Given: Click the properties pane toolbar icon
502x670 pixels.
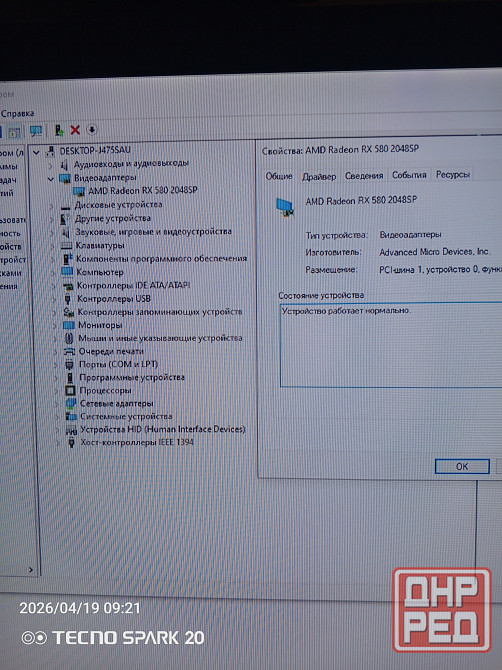Looking at the screenshot, I should [x=15, y=132].
